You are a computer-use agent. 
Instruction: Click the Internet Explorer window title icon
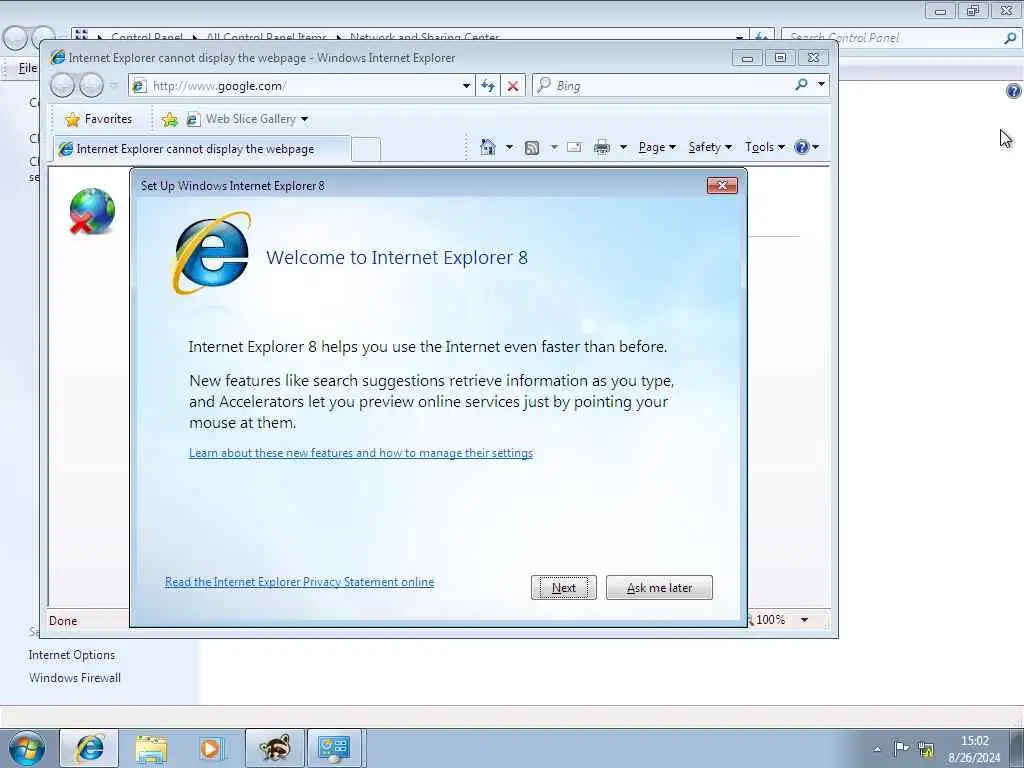(x=57, y=57)
